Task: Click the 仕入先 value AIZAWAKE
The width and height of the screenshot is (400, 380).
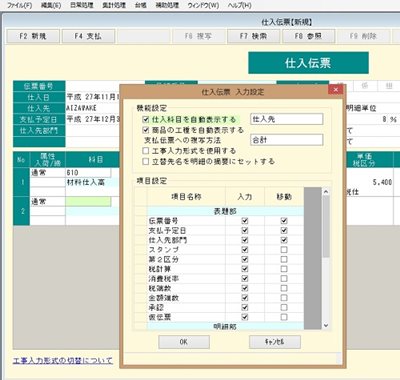Action: pyautogui.click(x=82, y=108)
